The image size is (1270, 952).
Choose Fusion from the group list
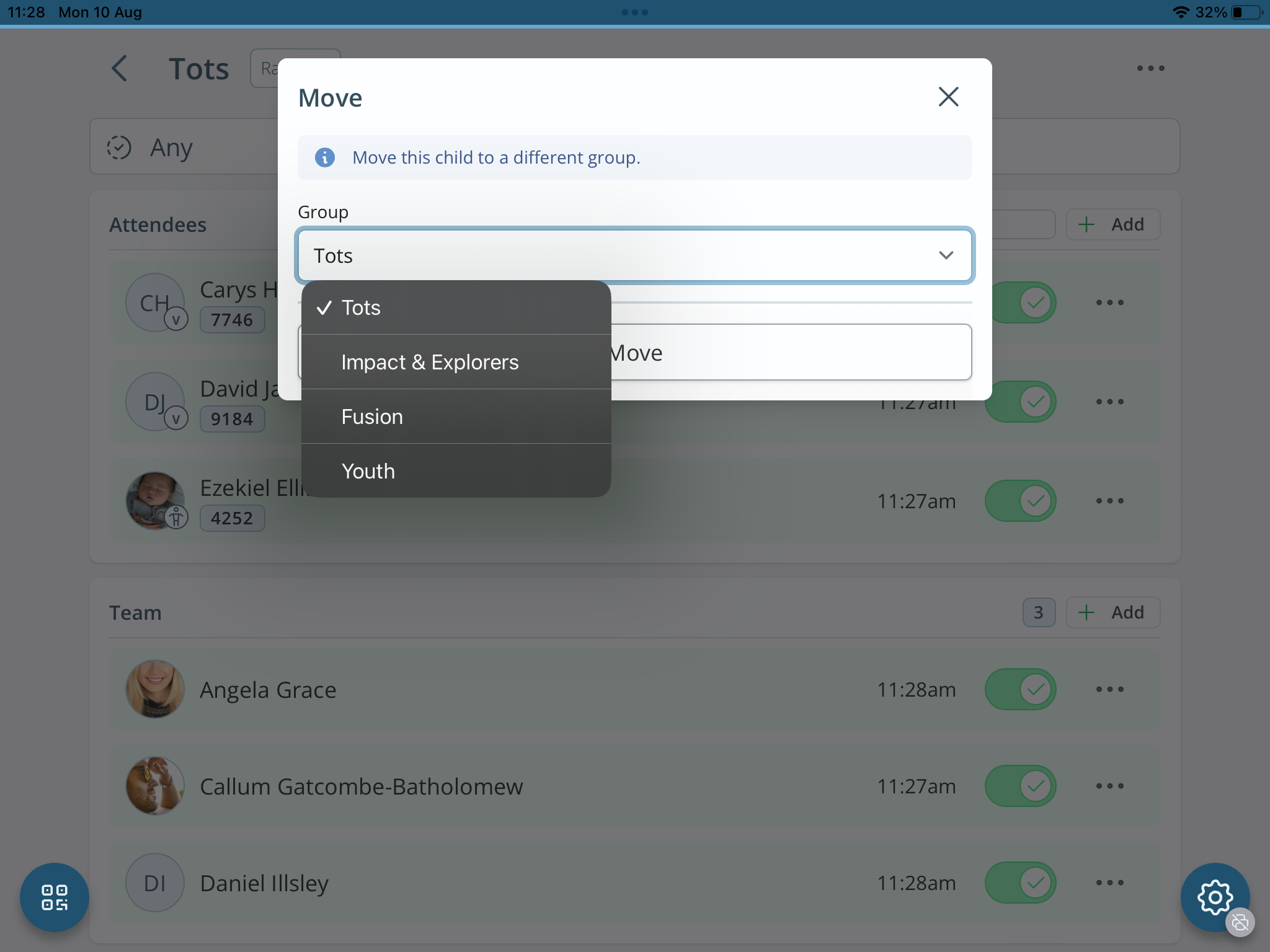click(x=456, y=416)
